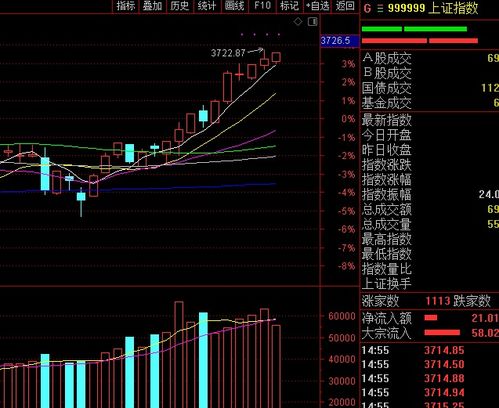Click the 统计 statistics button
This screenshot has height=408, width=499.
pos(207,6)
